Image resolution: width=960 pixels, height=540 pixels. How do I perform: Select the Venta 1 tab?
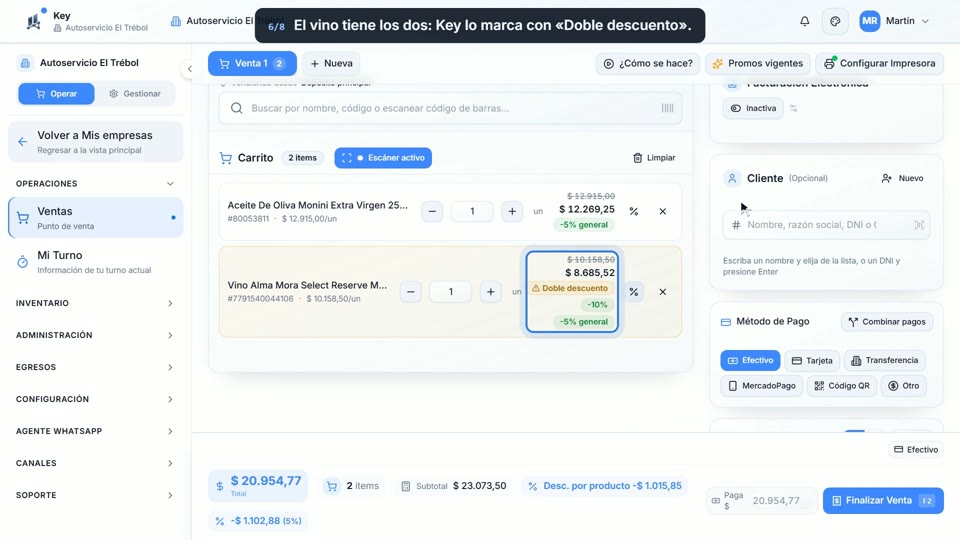click(252, 63)
